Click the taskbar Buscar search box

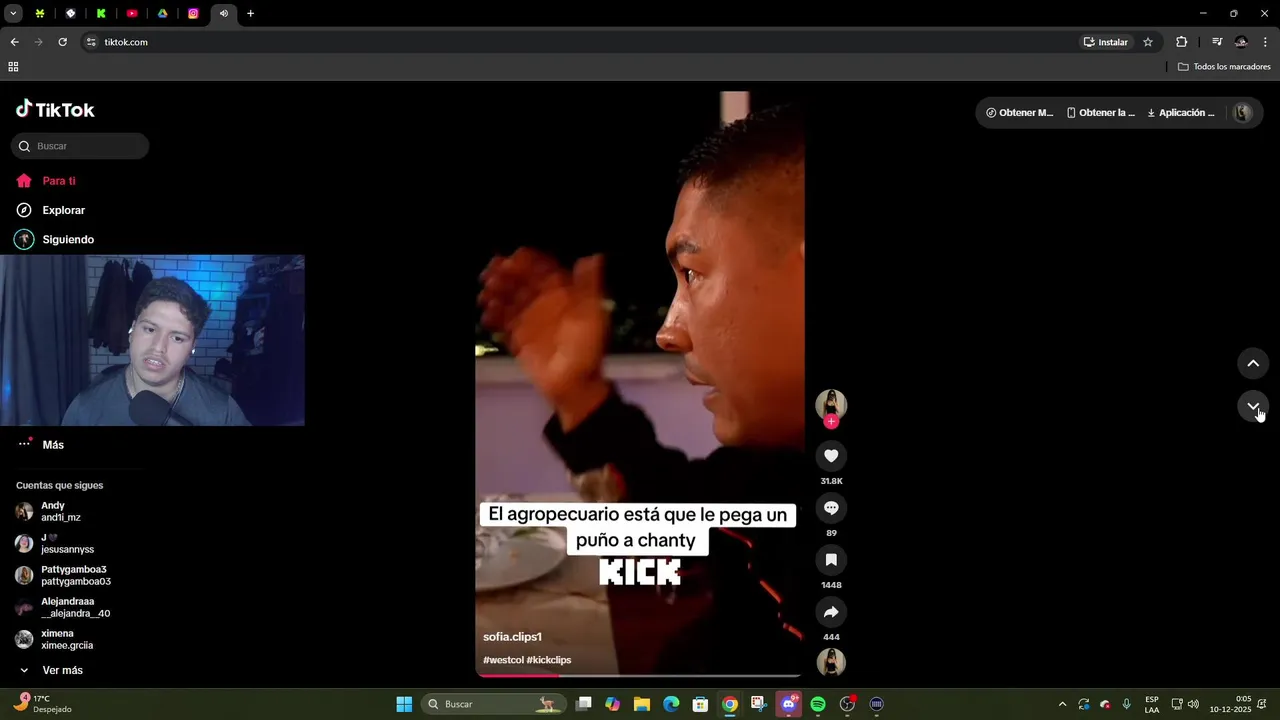[x=492, y=704]
